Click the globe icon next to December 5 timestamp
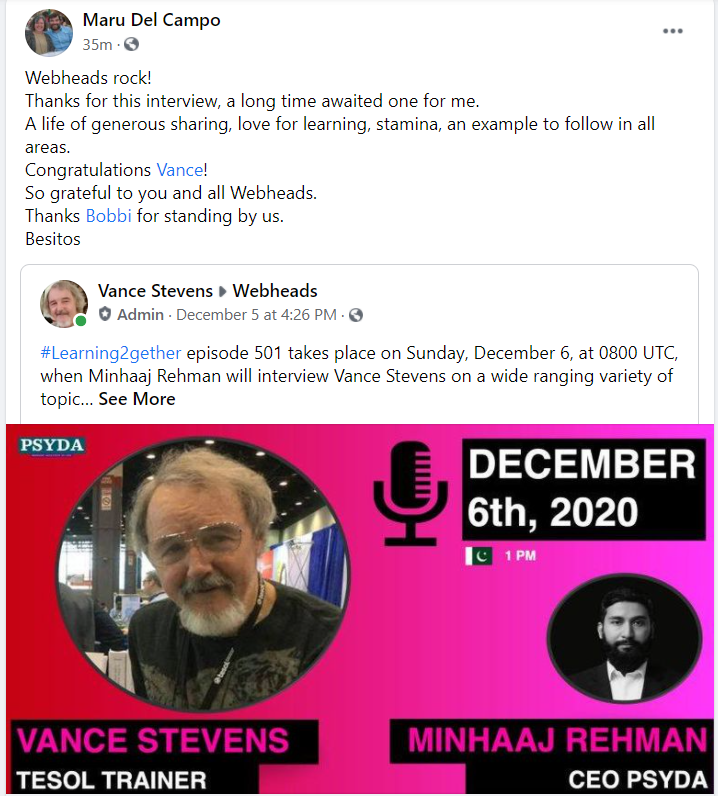The width and height of the screenshot is (718, 796). pyautogui.click(x=356, y=315)
